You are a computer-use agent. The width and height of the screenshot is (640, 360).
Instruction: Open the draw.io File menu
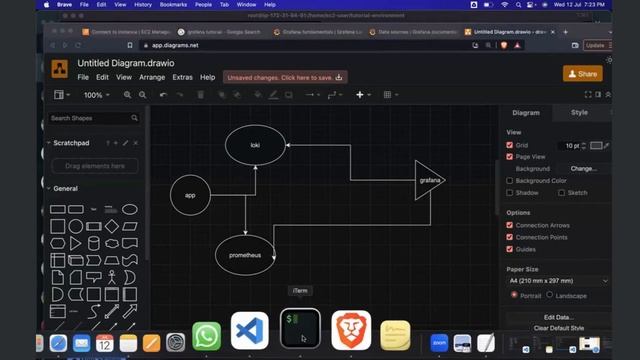(83, 77)
